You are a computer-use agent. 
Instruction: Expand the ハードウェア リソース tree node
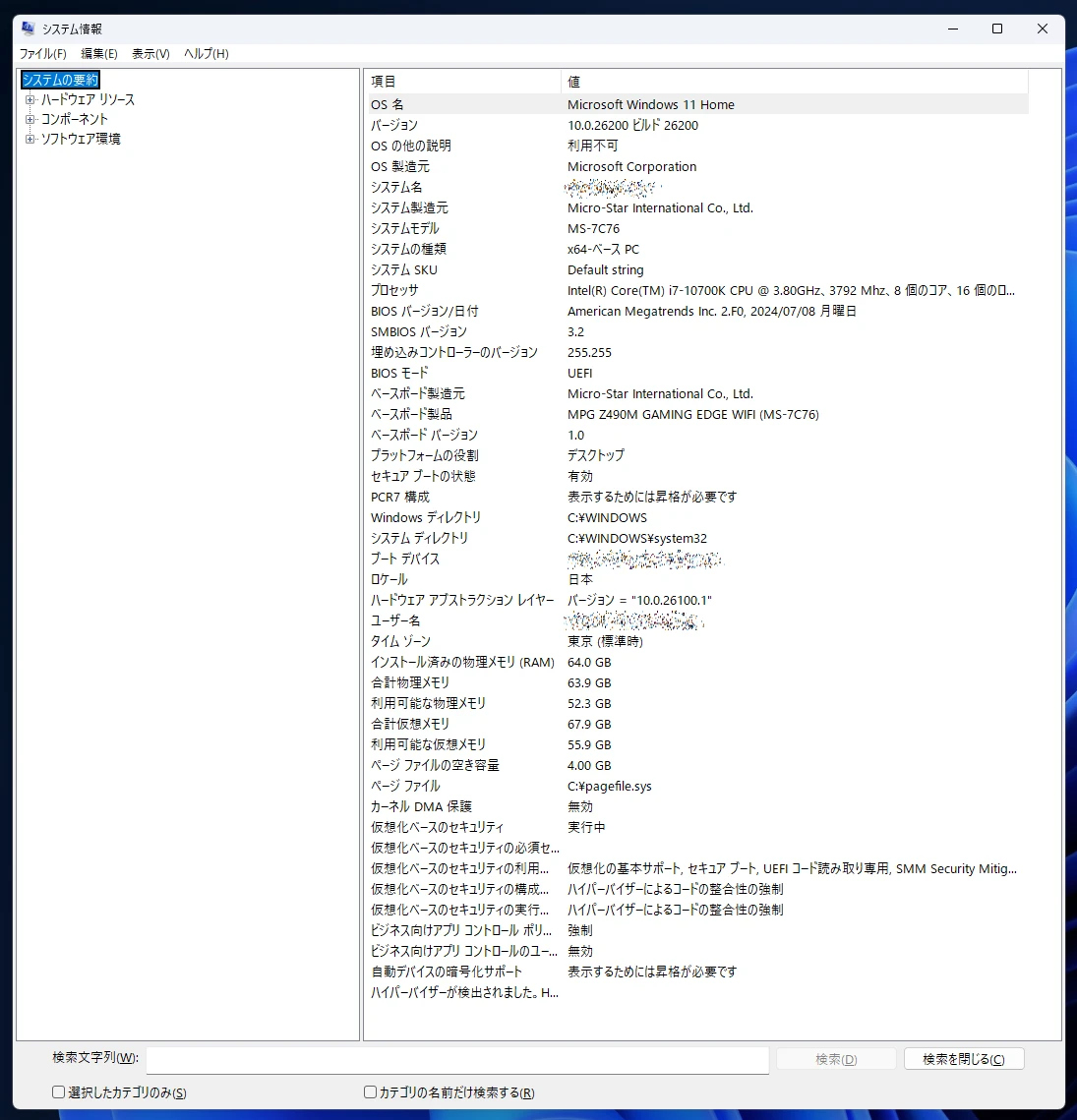[x=30, y=99]
